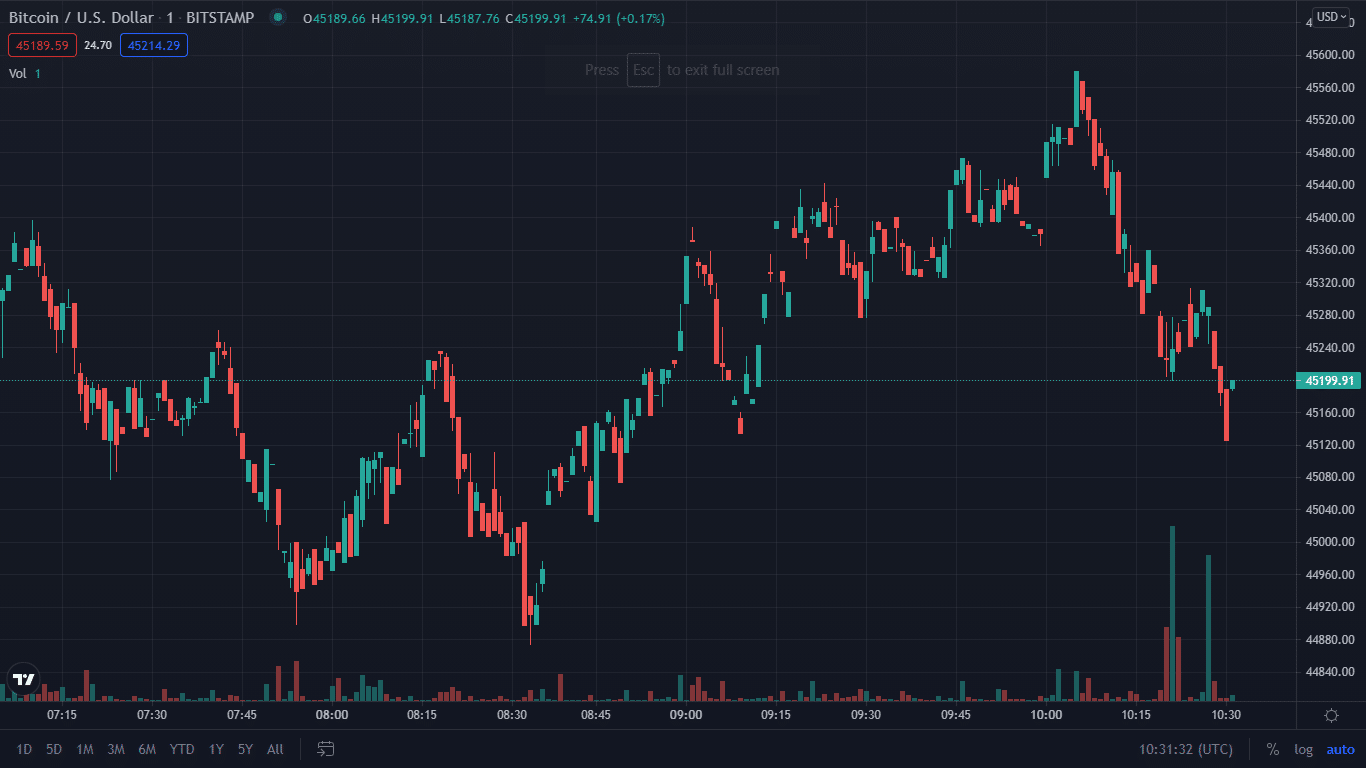Switch to the 5Y time range
The image size is (1366, 768).
click(x=245, y=749)
